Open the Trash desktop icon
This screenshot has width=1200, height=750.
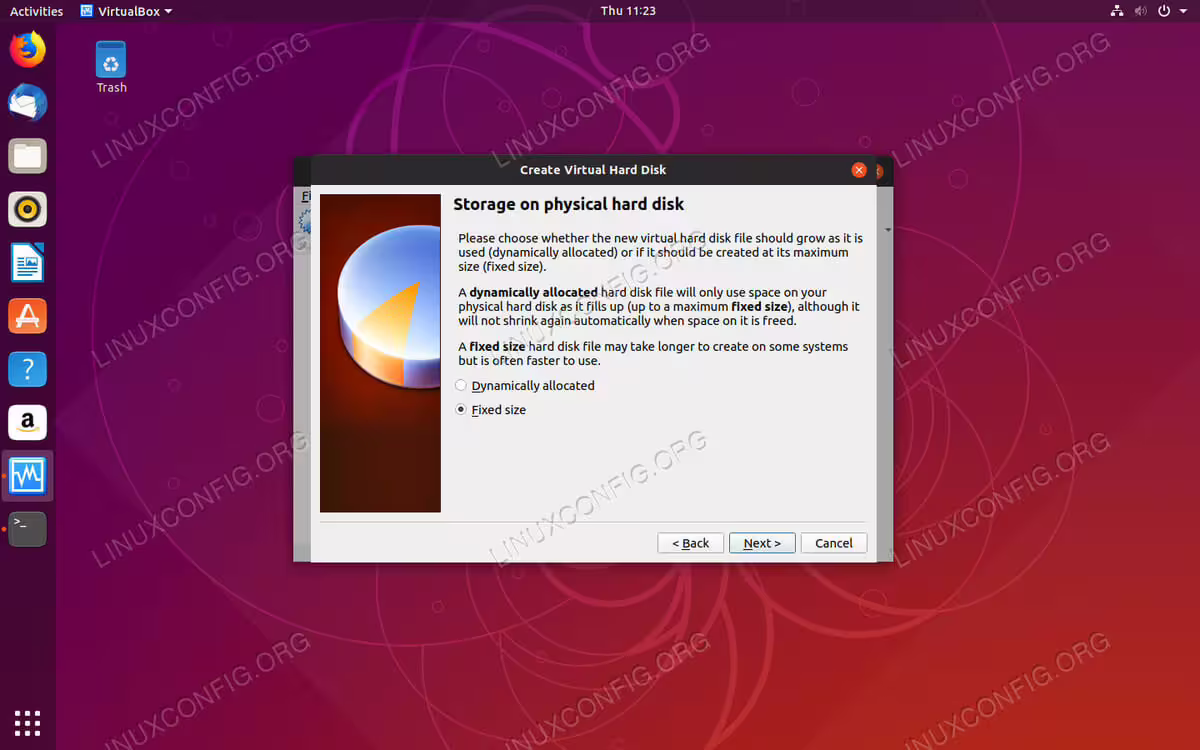coord(111,67)
